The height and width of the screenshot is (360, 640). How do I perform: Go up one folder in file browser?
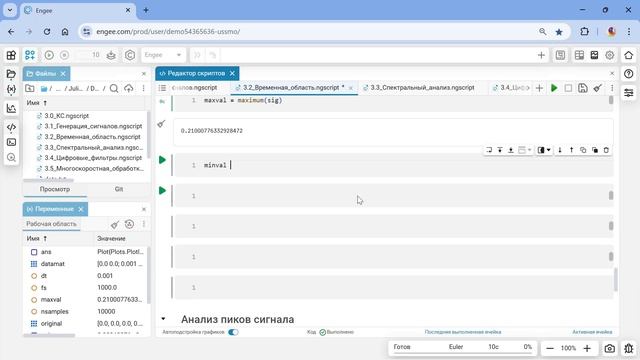30,89
